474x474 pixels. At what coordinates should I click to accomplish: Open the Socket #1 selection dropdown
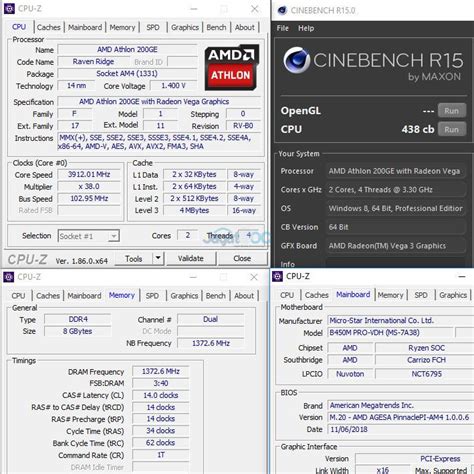coord(114,236)
